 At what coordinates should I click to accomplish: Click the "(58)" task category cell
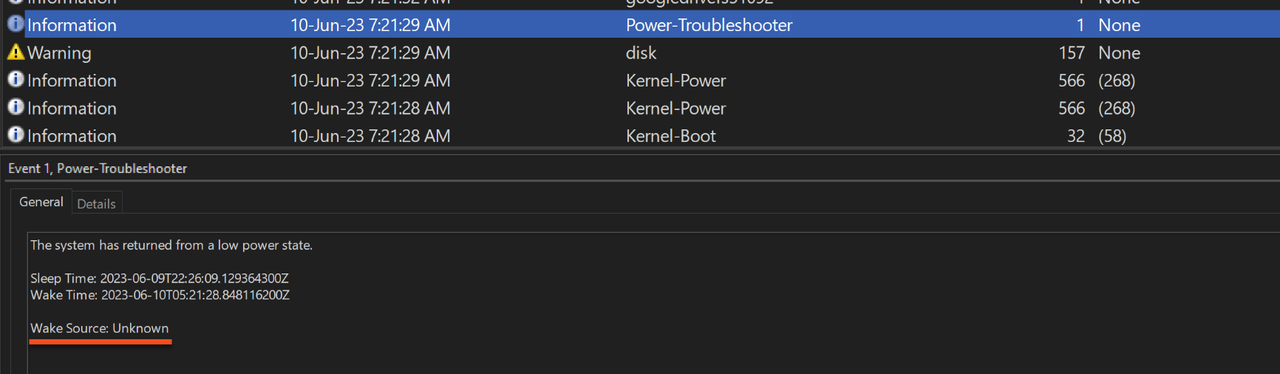click(x=1112, y=136)
